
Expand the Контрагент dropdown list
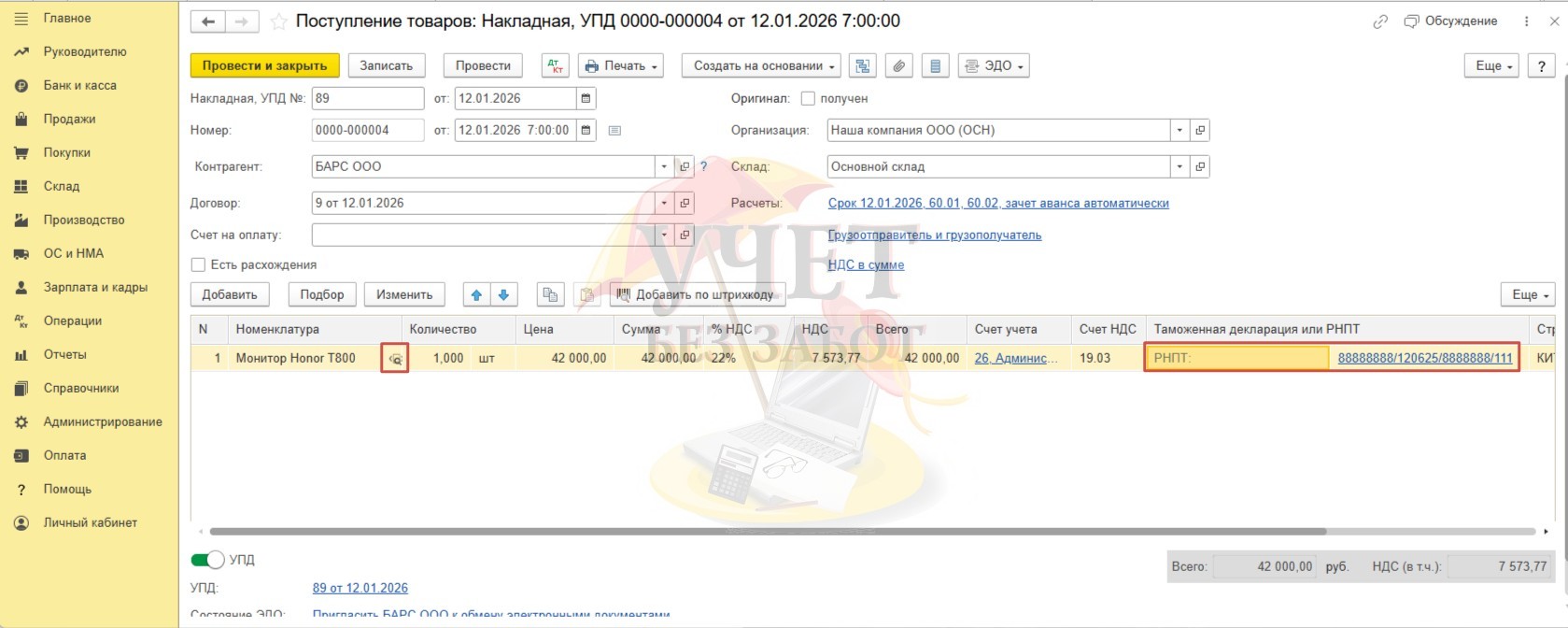click(x=664, y=167)
